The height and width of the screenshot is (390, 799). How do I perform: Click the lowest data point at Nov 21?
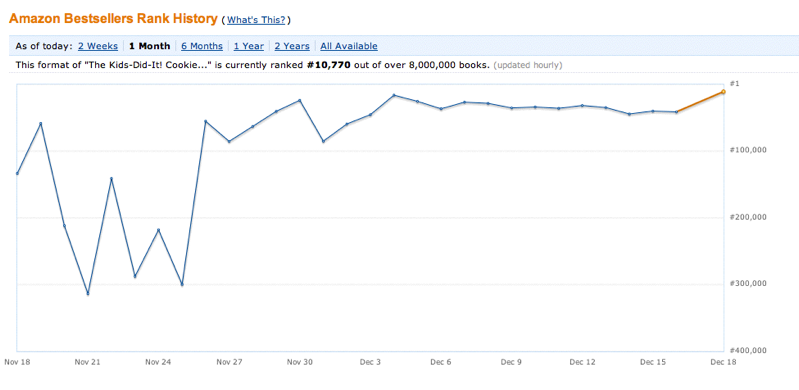[88, 294]
